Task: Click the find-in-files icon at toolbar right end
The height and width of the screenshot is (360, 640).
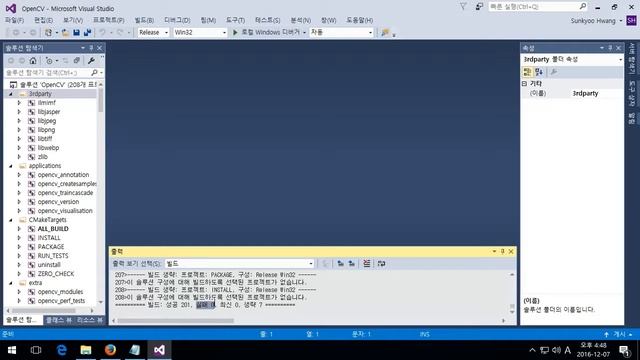Action: (385, 32)
